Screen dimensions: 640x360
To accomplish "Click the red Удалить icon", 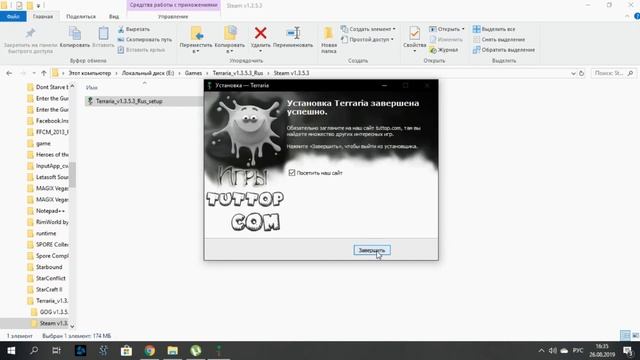I will point(260,33).
